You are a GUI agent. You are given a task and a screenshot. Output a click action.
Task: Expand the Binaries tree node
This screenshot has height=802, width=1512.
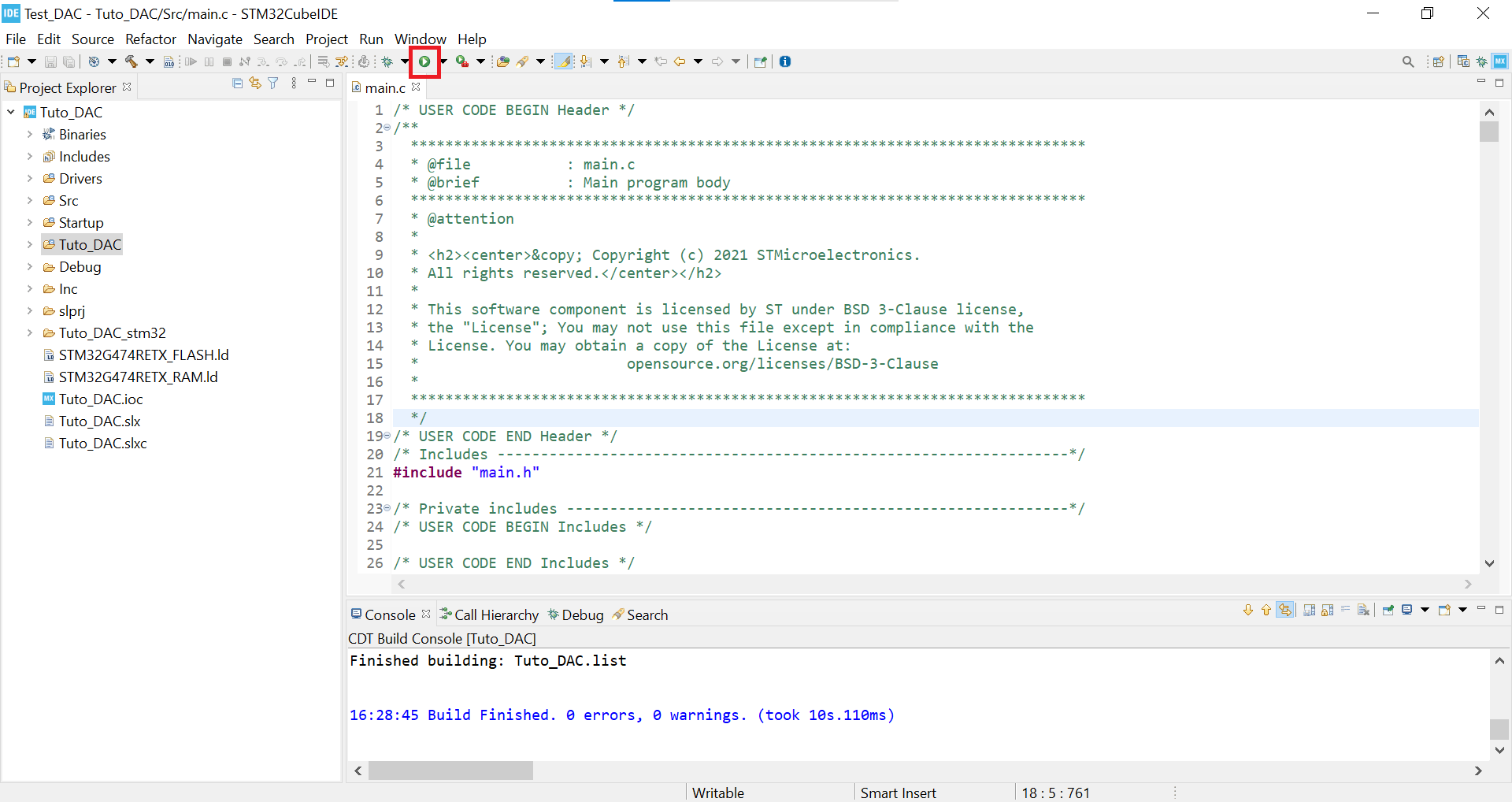click(x=30, y=135)
